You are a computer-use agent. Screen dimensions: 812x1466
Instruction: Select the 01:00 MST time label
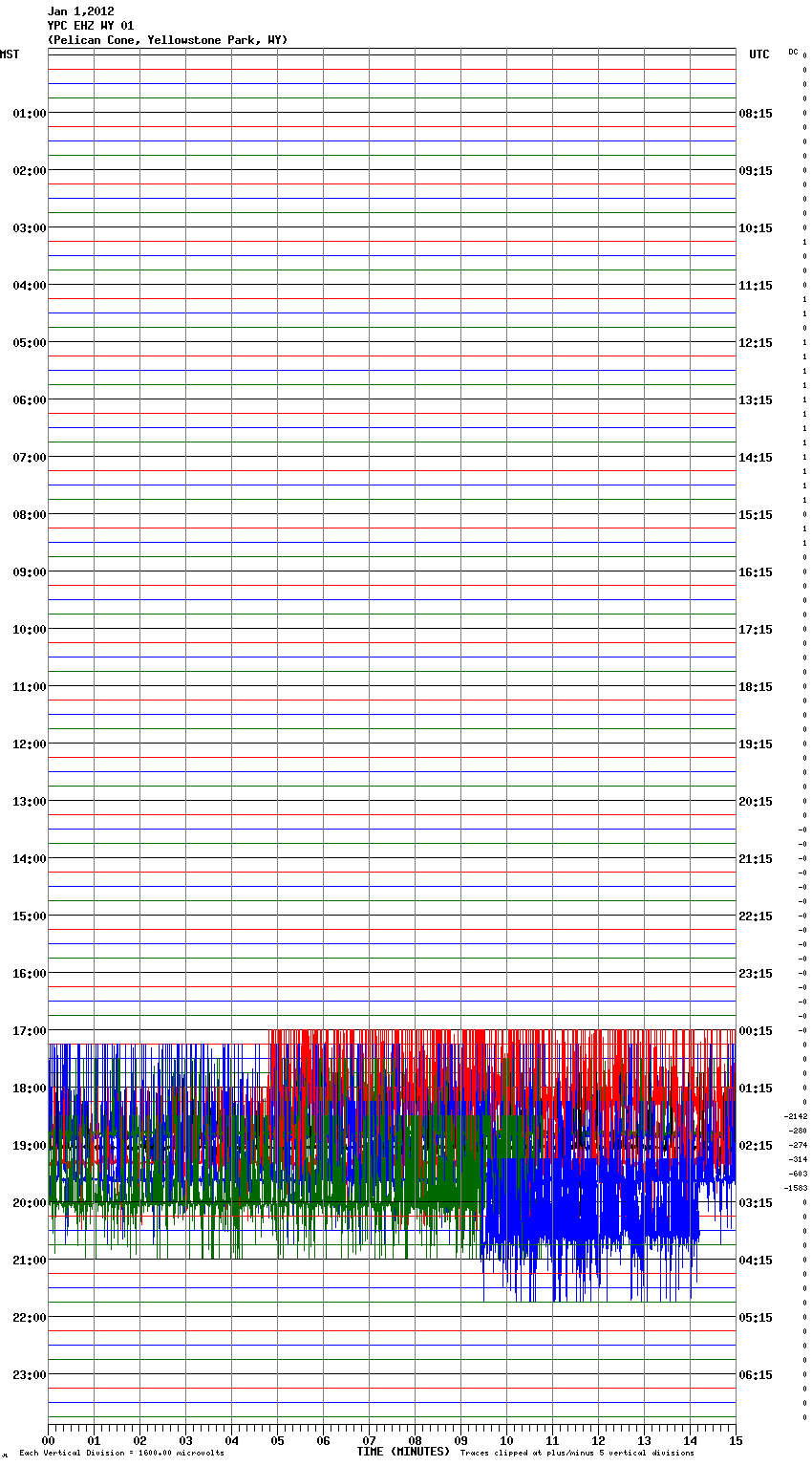30,114
